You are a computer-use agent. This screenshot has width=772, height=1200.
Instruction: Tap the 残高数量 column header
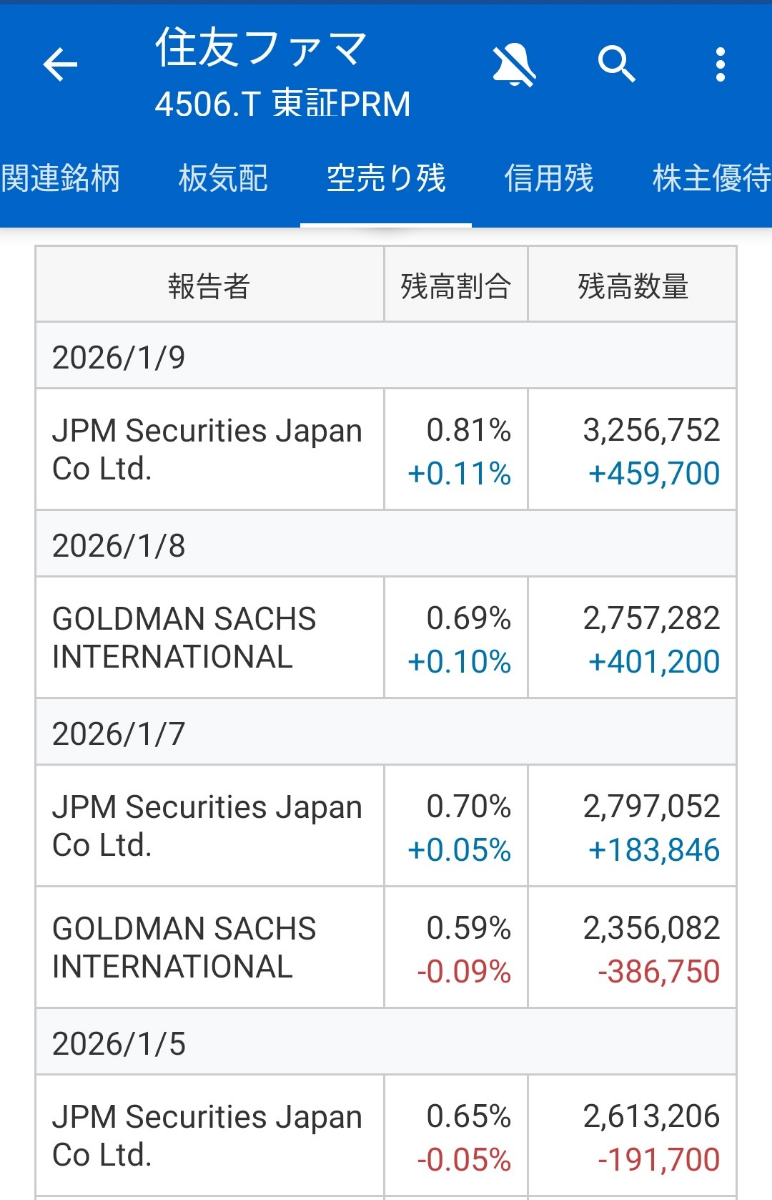coord(633,286)
